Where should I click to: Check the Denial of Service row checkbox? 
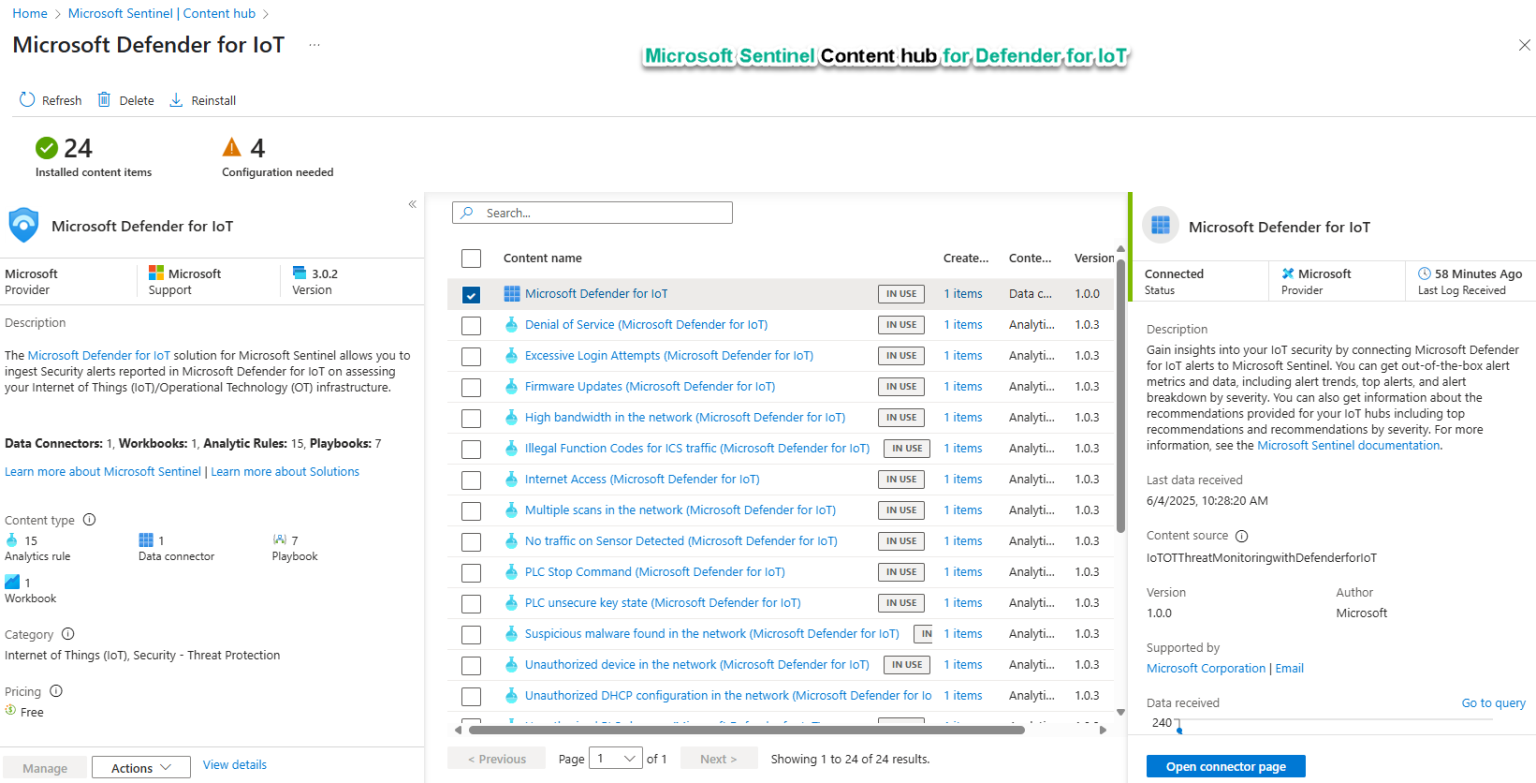tap(471, 324)
